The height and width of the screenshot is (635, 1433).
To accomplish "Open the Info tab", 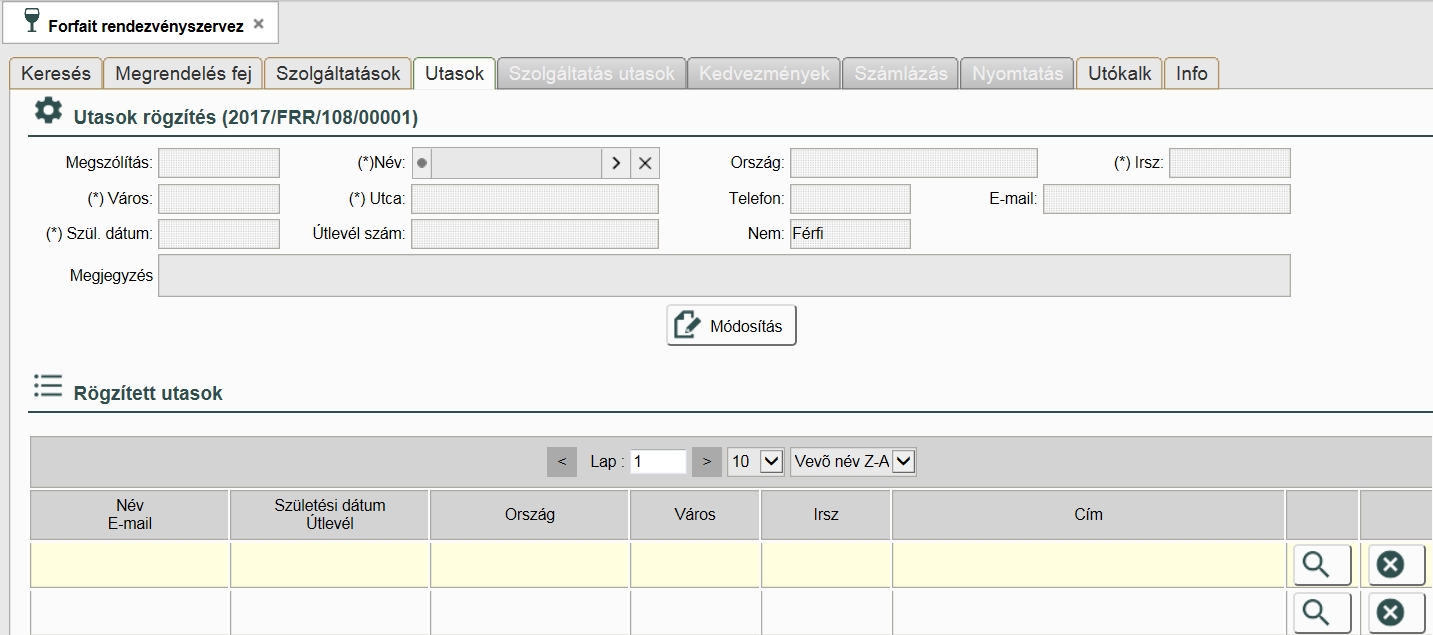I will tap(1191, 73).
